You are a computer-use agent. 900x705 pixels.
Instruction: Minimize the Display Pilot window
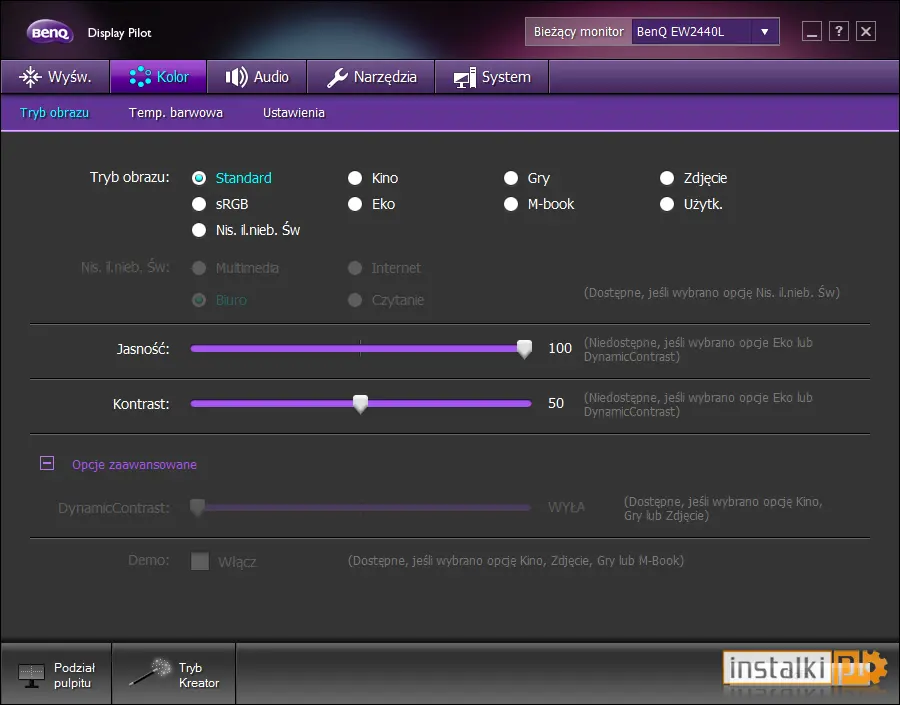(812, 31)
